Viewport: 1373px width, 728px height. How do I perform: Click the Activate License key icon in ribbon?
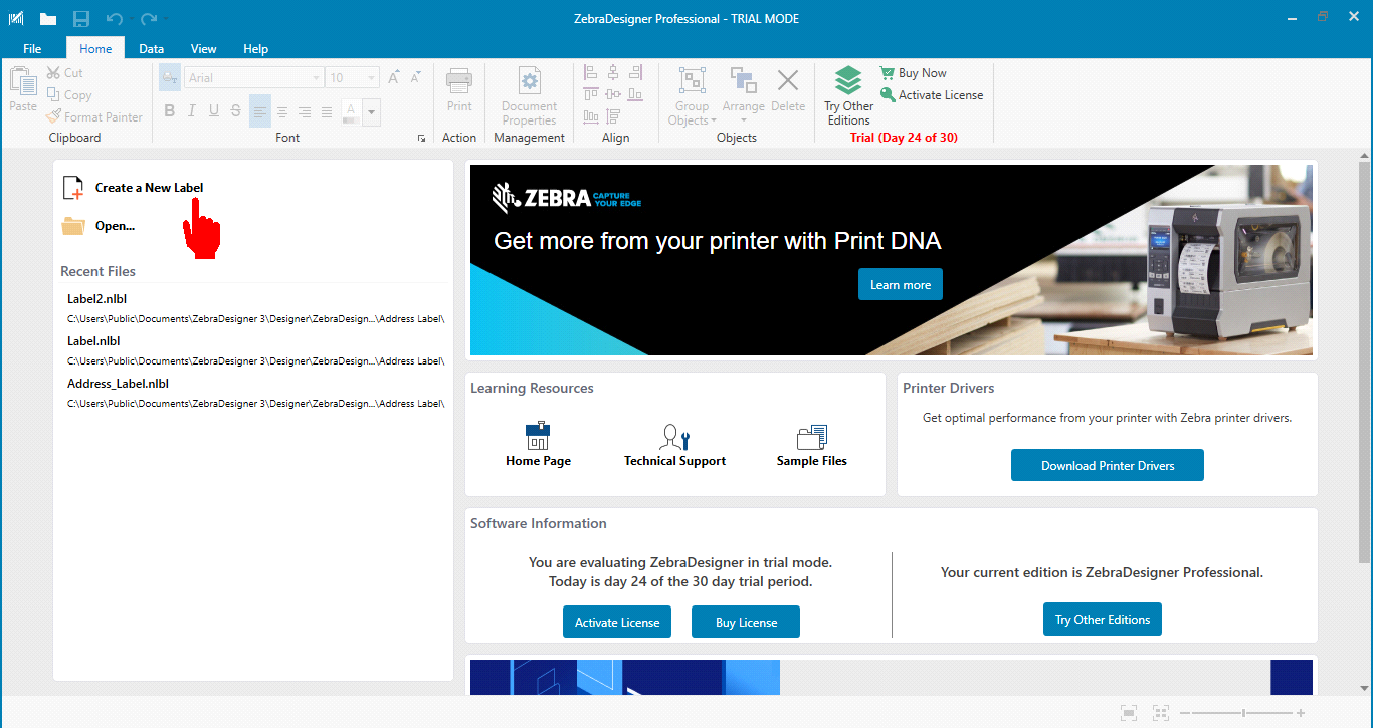coord(887,95)
